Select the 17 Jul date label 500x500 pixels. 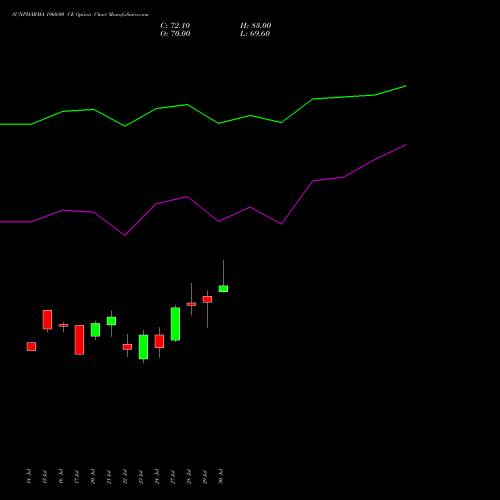pyautogui.click(x=77, y=476)
